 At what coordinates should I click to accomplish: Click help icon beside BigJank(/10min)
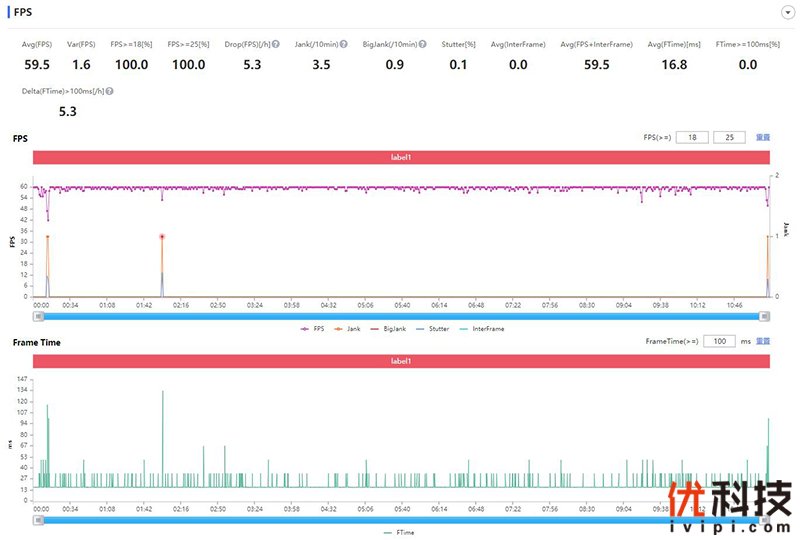tap(423, 45)
